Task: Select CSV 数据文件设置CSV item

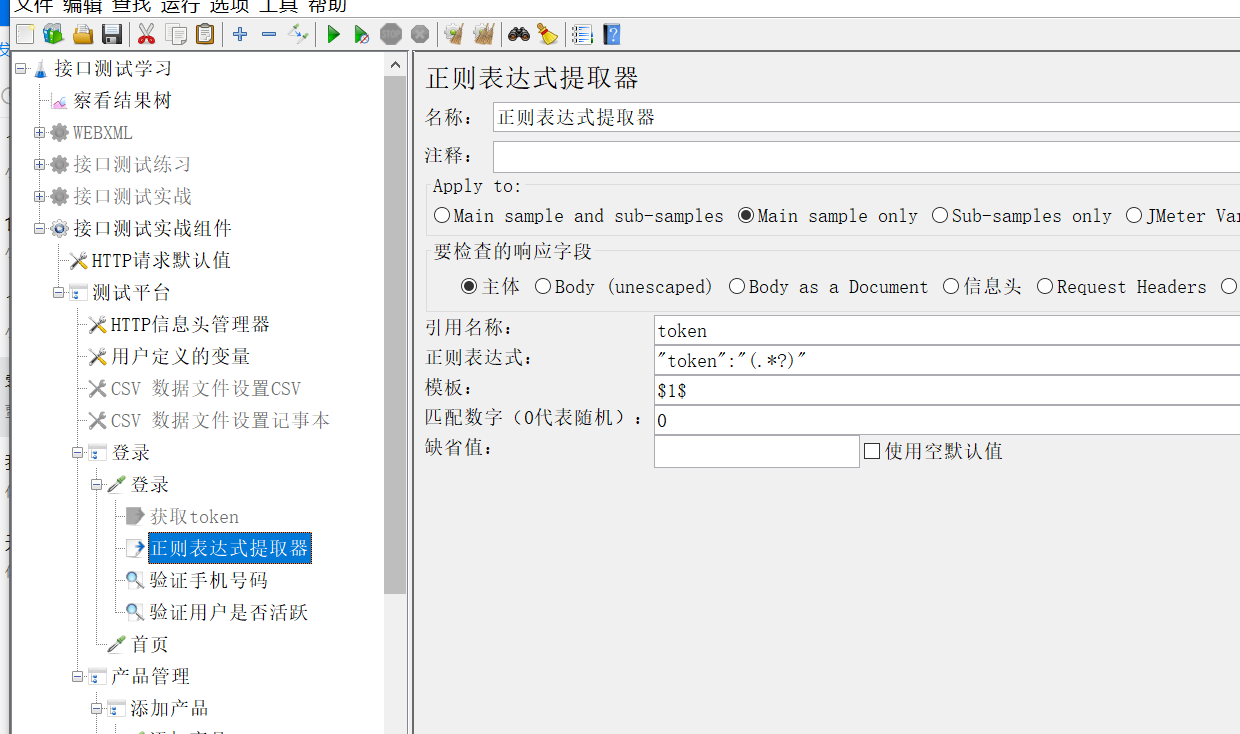Action: (206, 389)
